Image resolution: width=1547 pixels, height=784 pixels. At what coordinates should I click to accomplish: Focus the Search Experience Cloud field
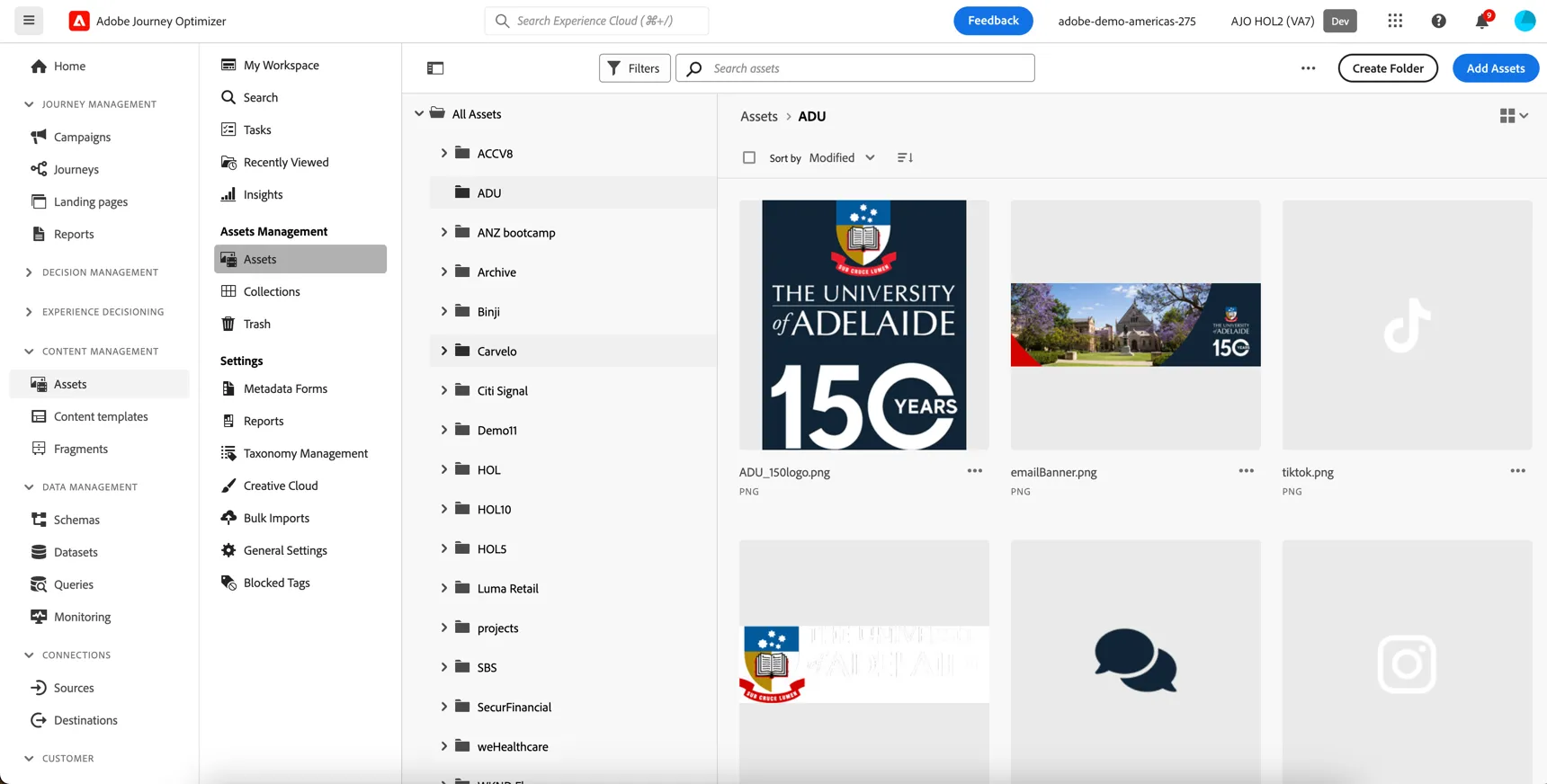[596, 21]
